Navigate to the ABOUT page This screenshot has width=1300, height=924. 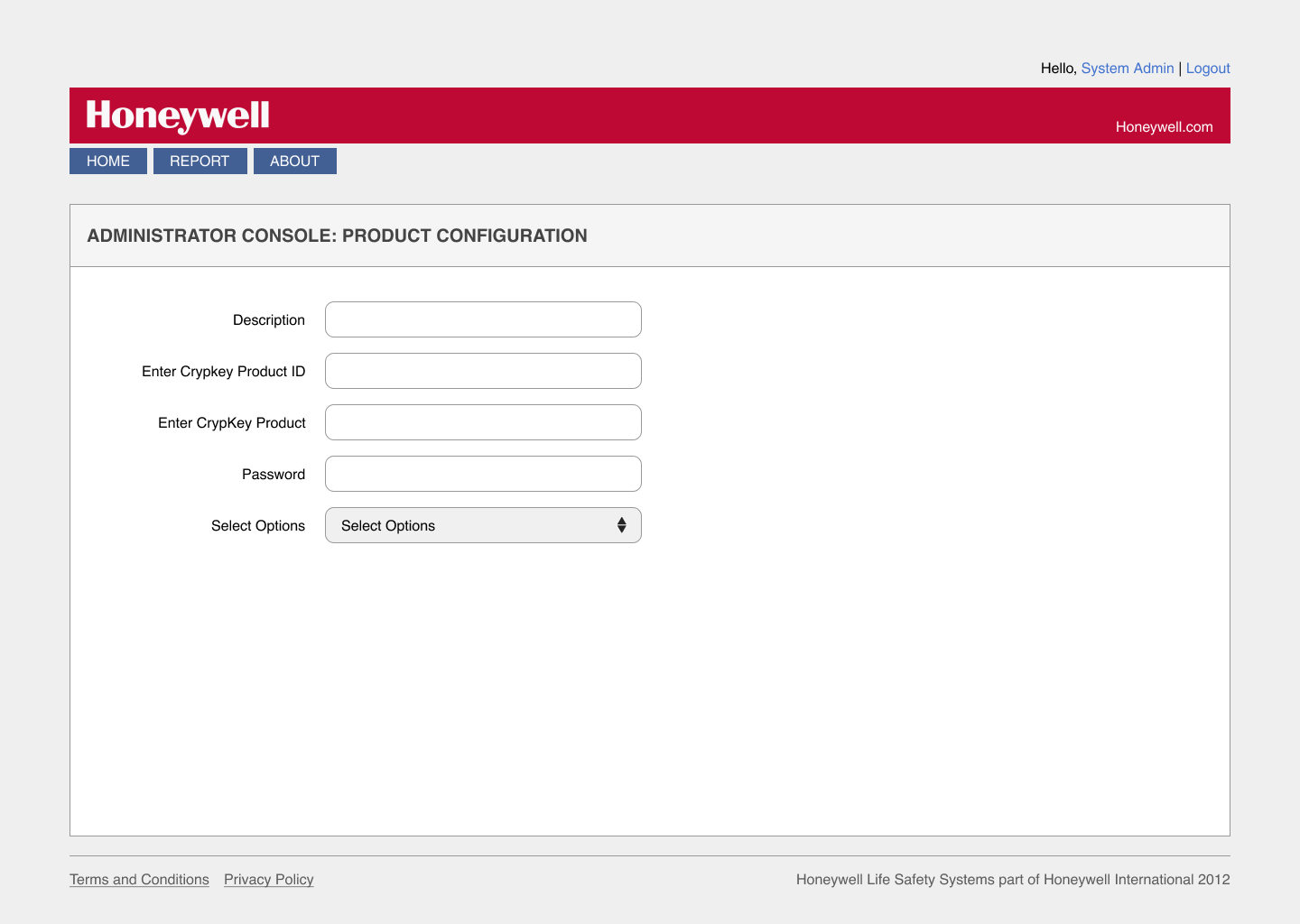tap(294, 161)
